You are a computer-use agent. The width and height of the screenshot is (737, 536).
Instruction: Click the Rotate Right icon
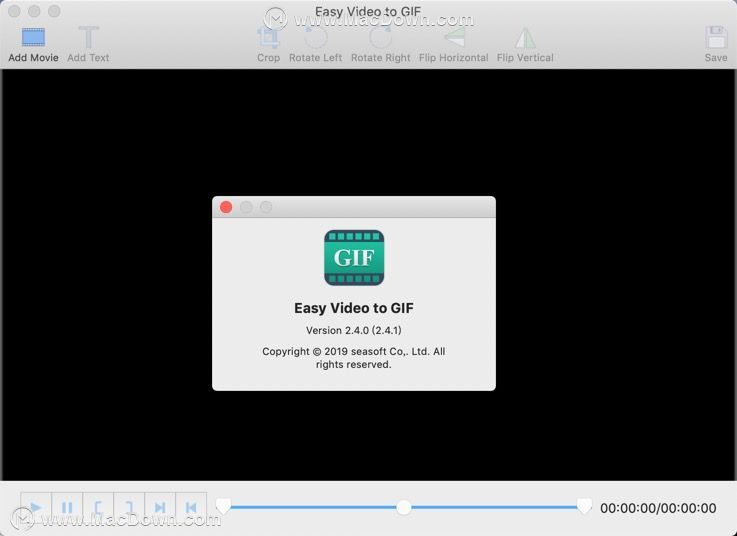(x=380, y=38)
